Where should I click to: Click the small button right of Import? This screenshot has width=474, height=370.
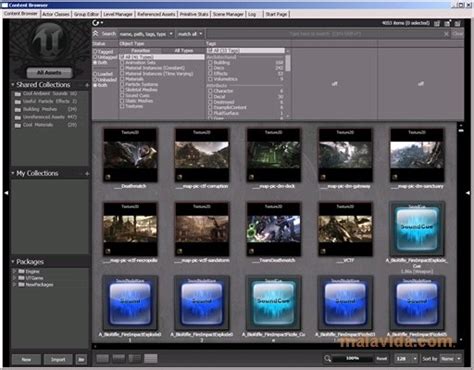pyautogui.click(x=81, y=359)
